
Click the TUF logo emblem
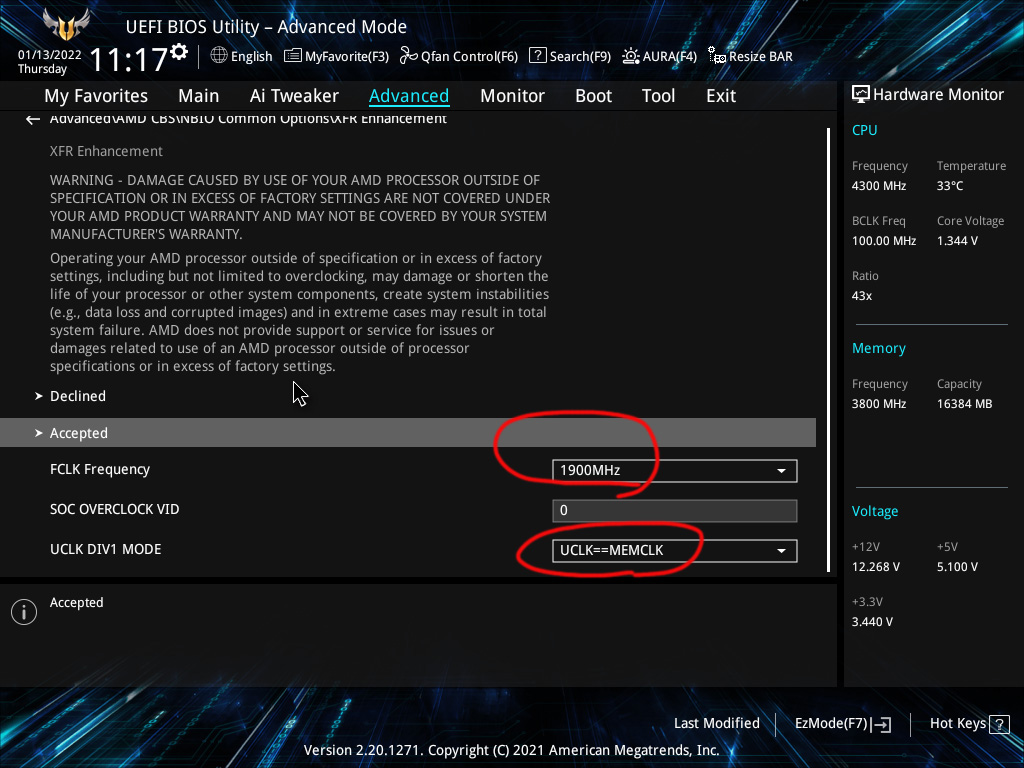click(x=65, y=25)
